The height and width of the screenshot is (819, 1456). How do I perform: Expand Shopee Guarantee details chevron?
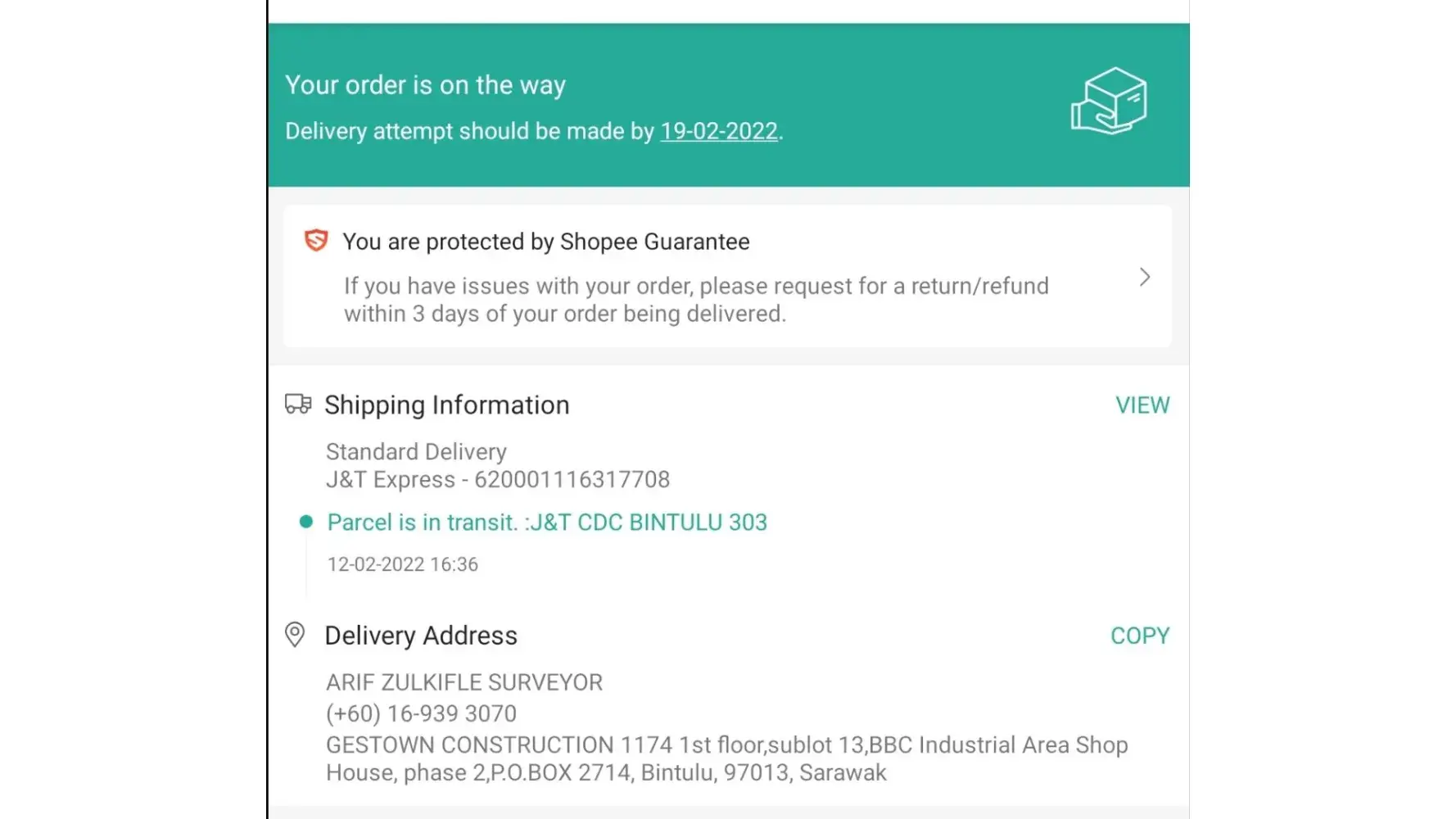tap(1144, 278)
